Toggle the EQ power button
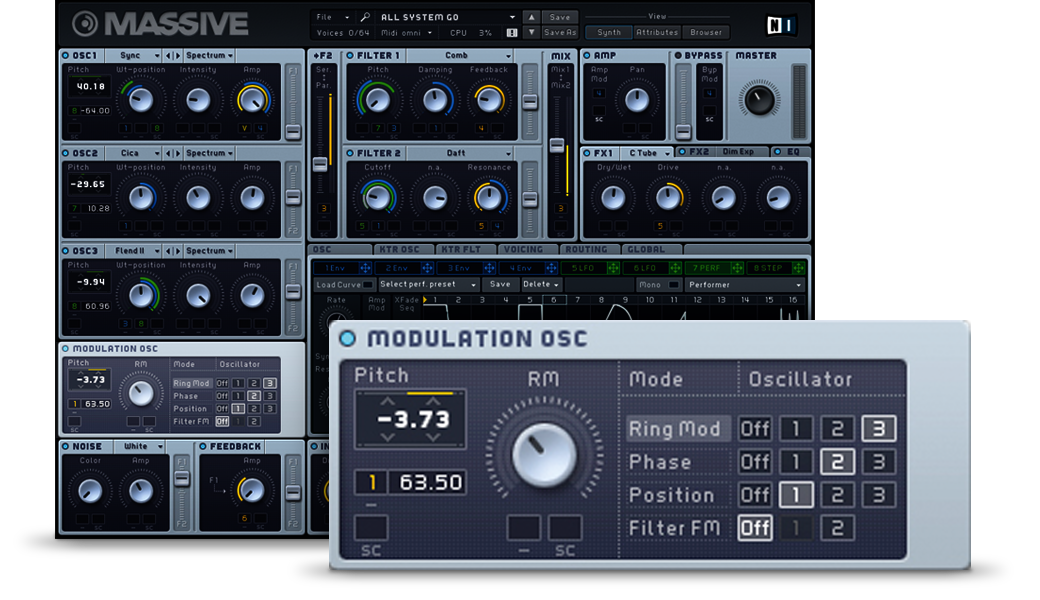 [777, 152]
